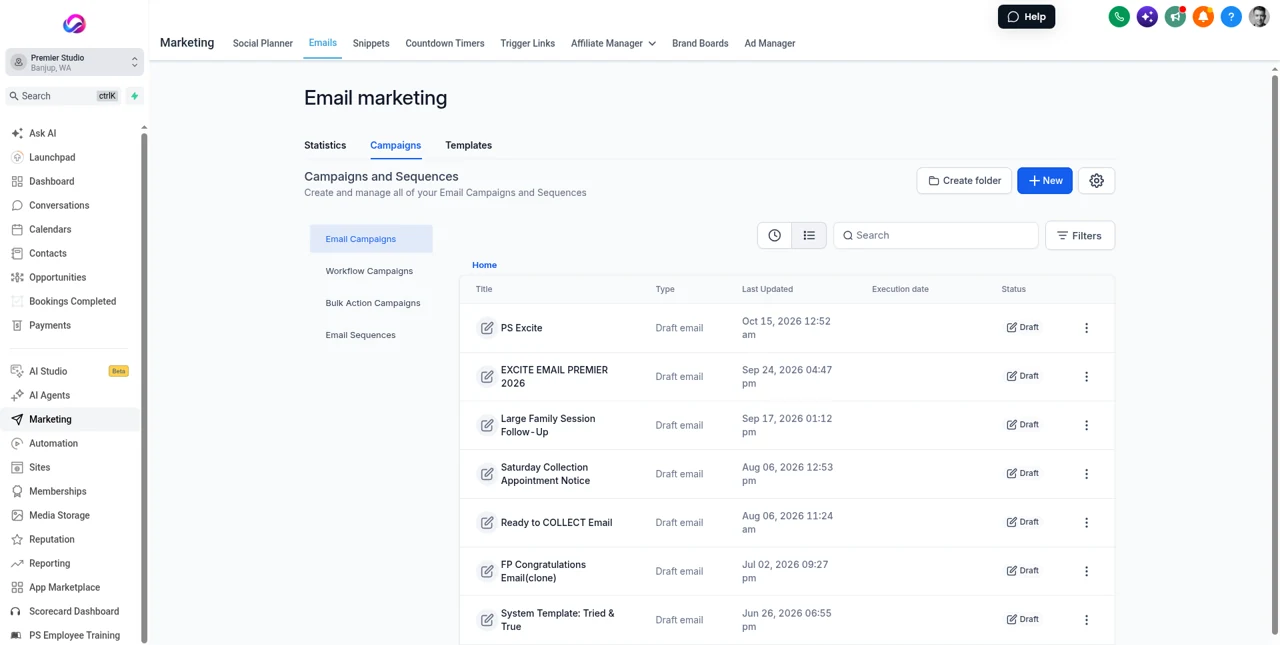Click the blue question mark icon
Image resolution: width=1280 pixels, height=645 pixels.
1231,17
